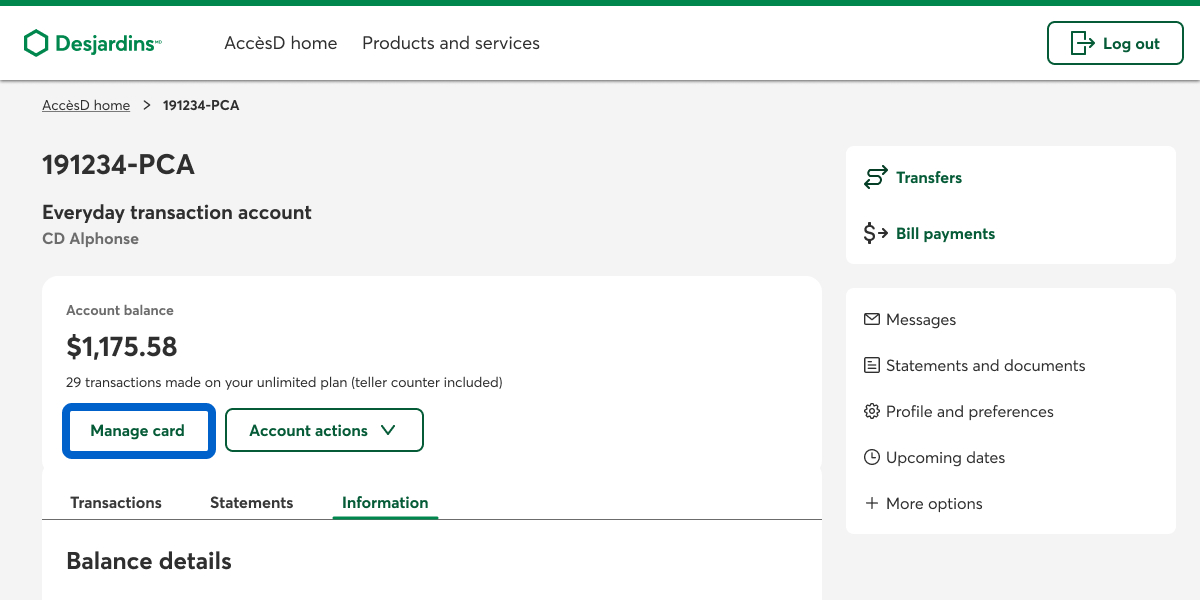The image size is (1200, 600).
Task: Click the Upcoming dates clock icon
Action: tap(872, 457)
